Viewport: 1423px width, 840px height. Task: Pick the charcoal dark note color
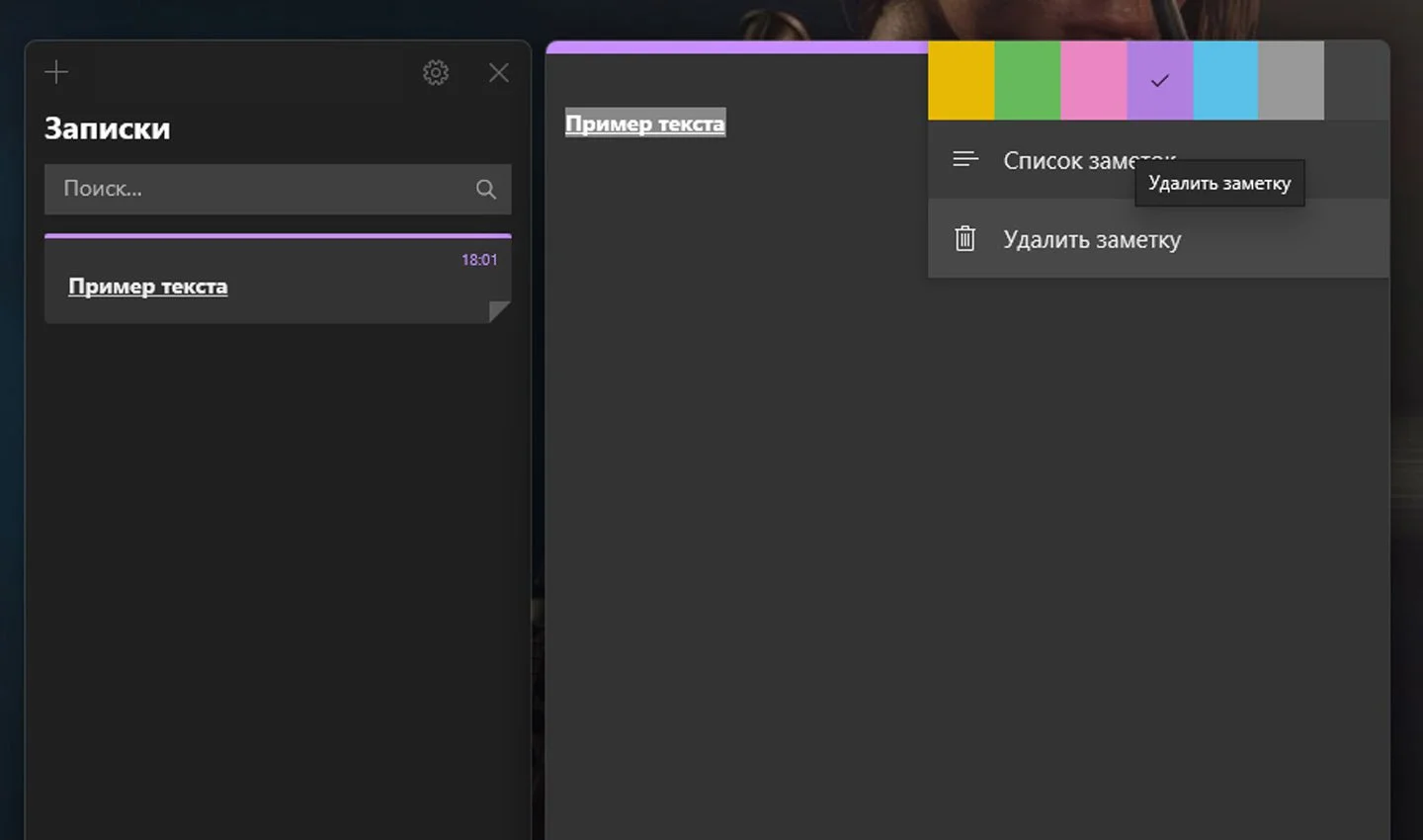[x=1357, y=80]
